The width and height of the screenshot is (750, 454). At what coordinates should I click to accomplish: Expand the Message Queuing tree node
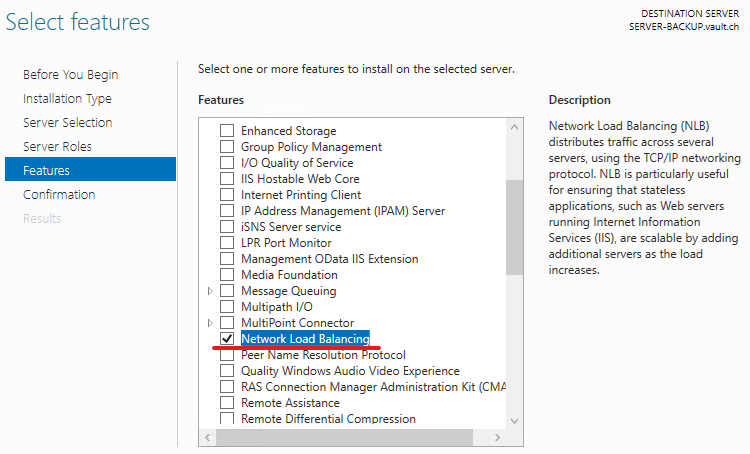[210, 291]
